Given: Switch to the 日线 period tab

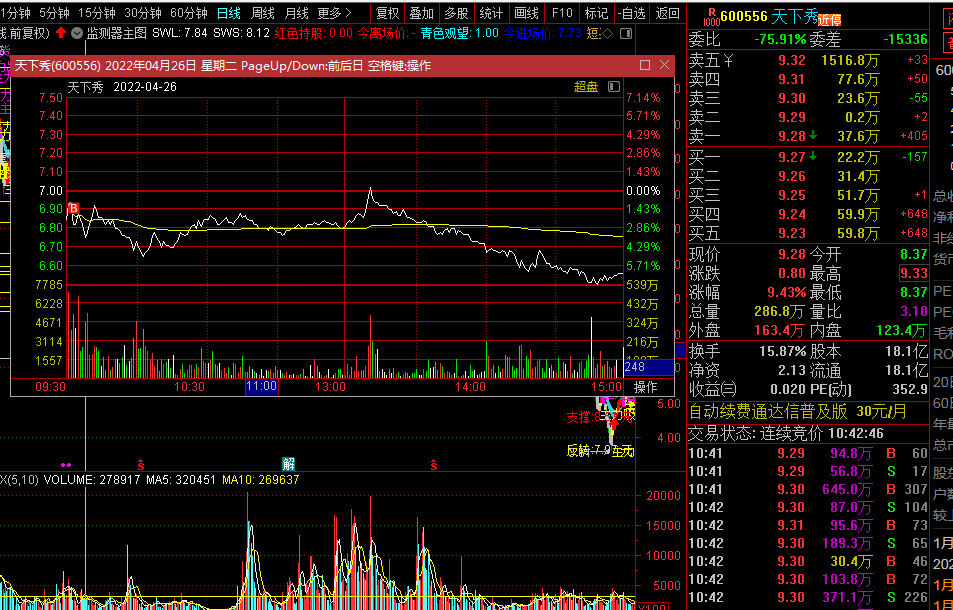Looking at the screenshot, I should point(229,13).
